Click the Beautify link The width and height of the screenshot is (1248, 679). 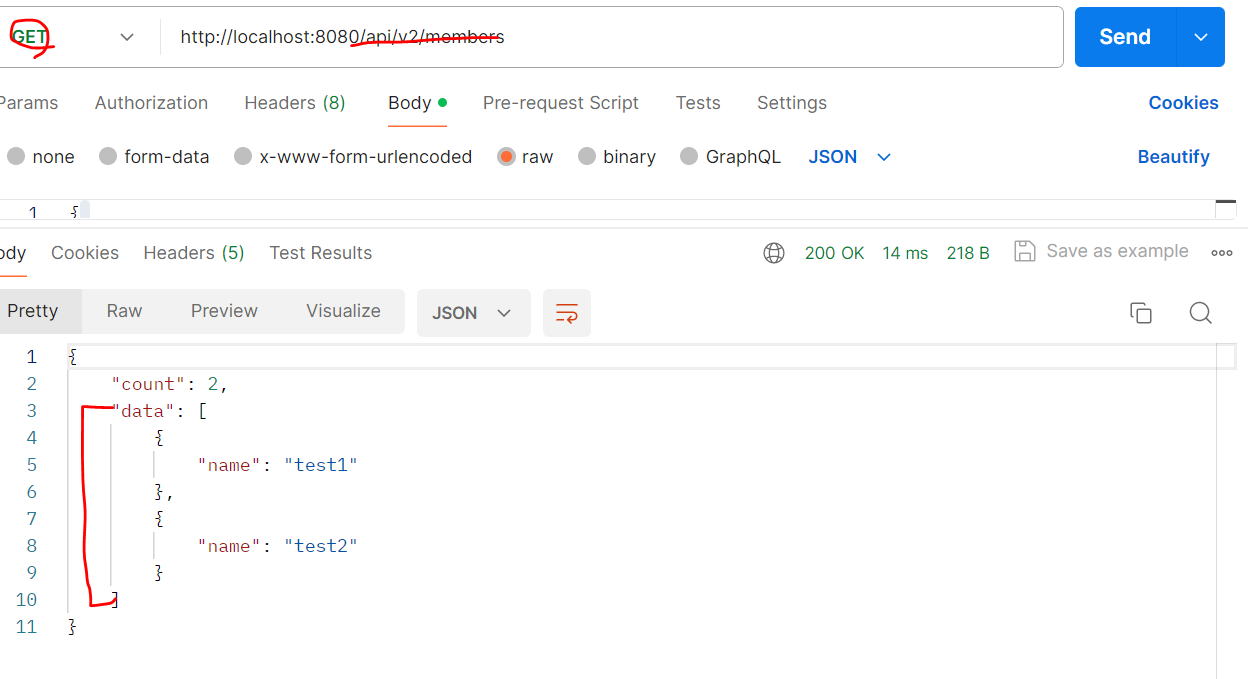[x=1173, y=157]
